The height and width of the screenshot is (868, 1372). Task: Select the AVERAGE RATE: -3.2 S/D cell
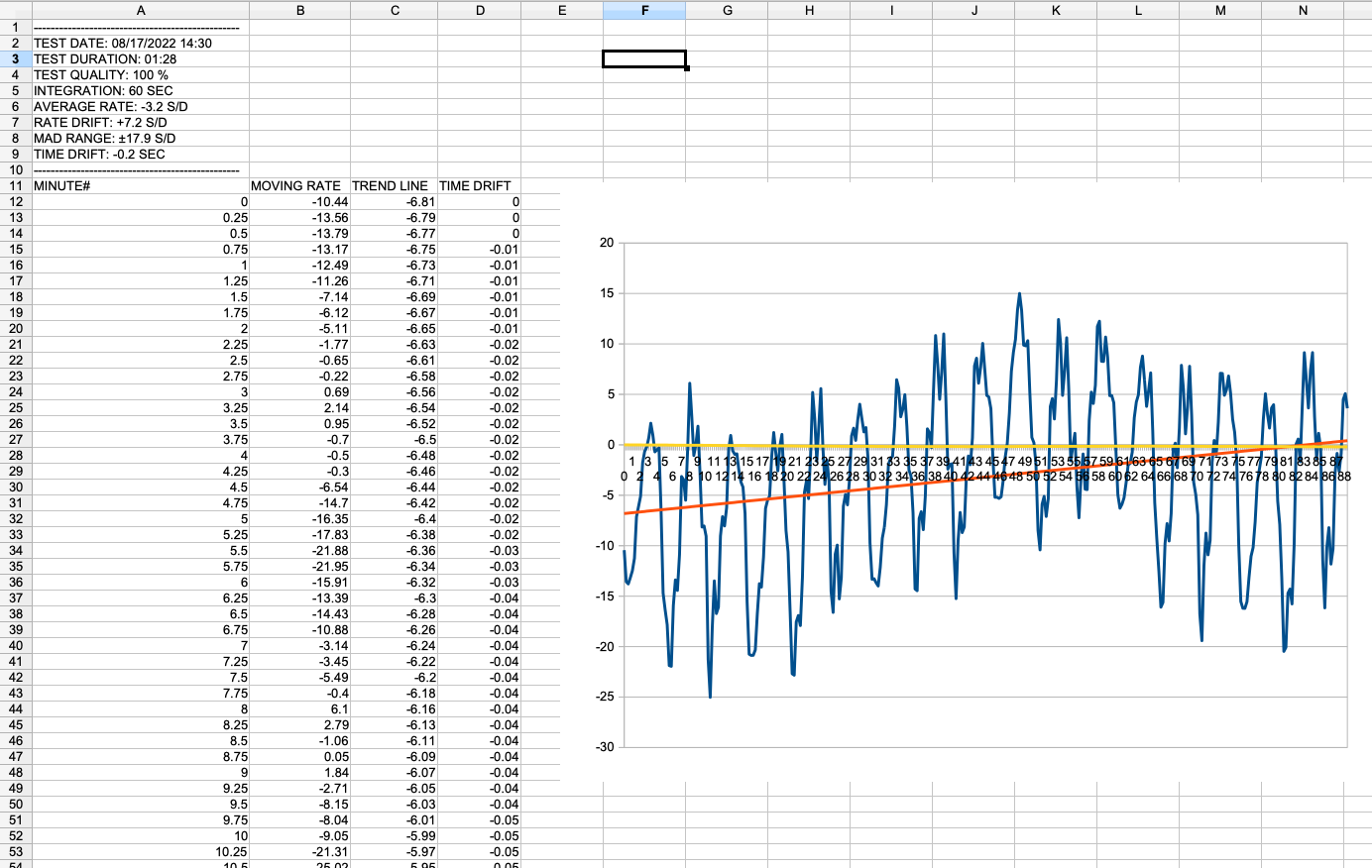point(111,107)
